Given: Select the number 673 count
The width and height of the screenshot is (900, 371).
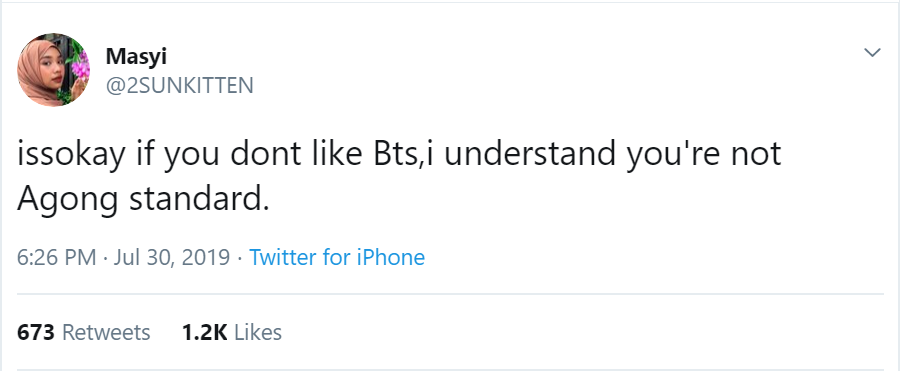Looking at the screenshot, I should coord(36,332).
